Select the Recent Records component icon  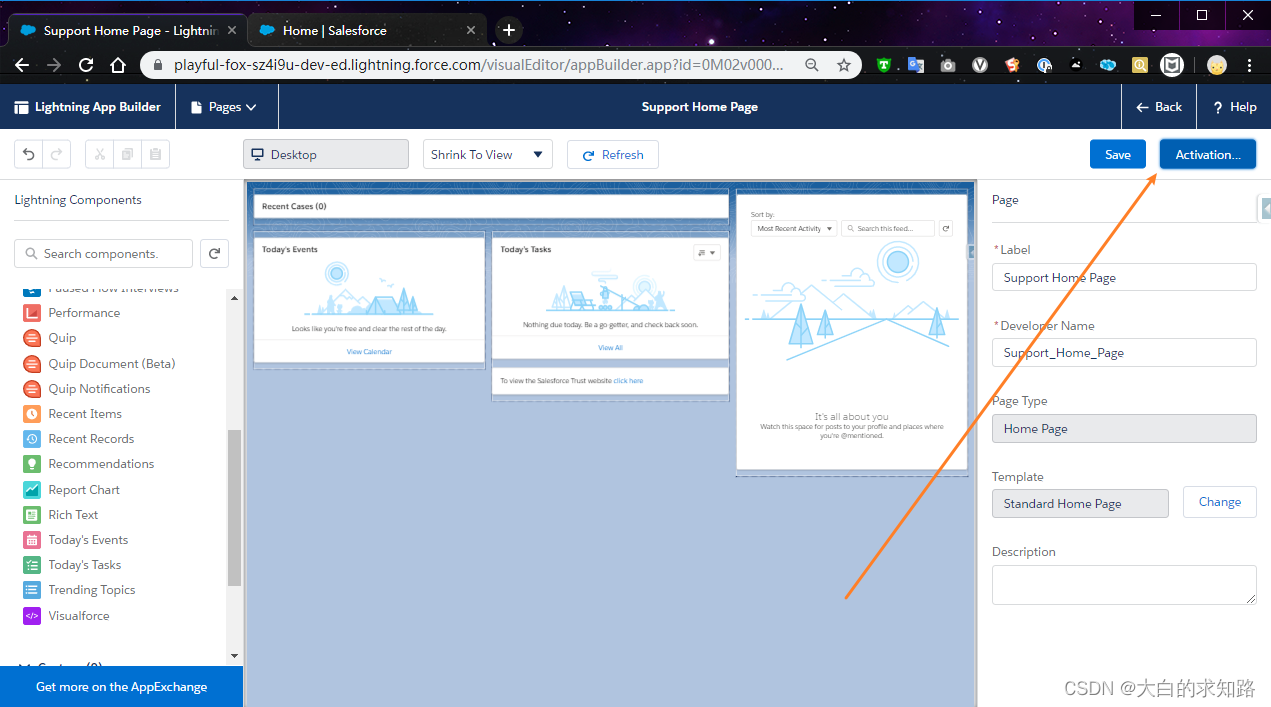pyautogui.click(x=32, y=439)
